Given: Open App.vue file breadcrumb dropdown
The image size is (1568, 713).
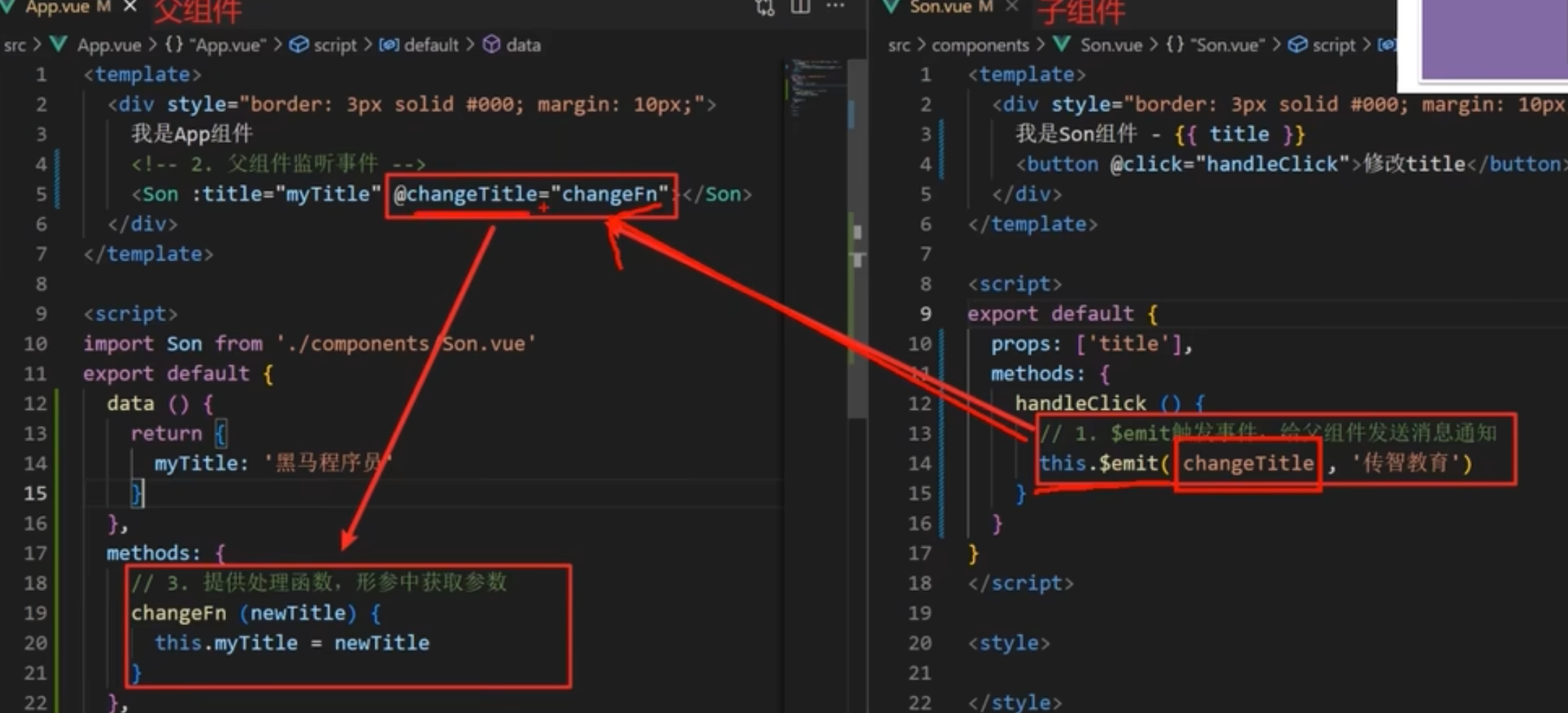Looking at the screenshot, I should 109,45.
